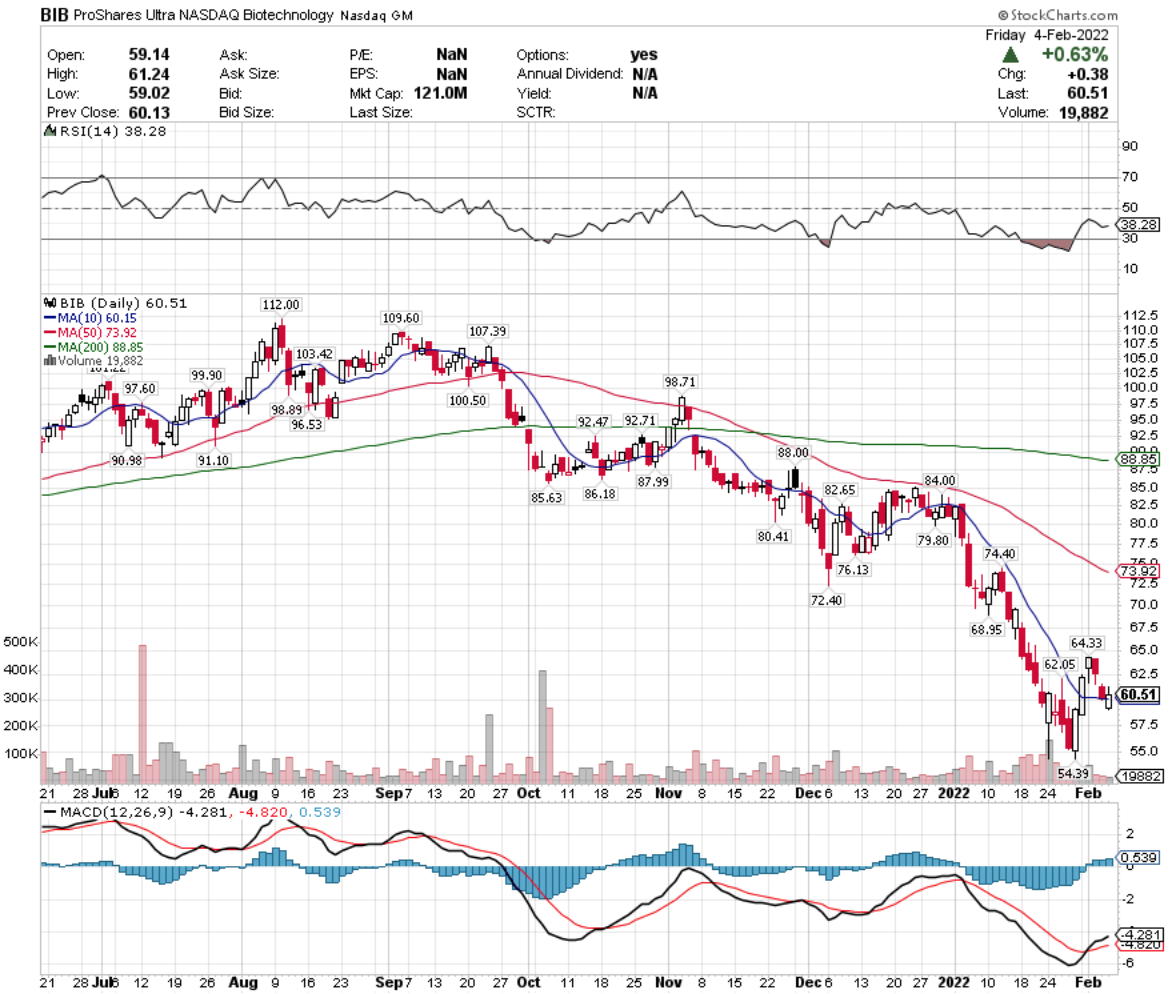Click the header Volume 19,882 value
Screen dimensions: 1172x994
click(1083, 112)
